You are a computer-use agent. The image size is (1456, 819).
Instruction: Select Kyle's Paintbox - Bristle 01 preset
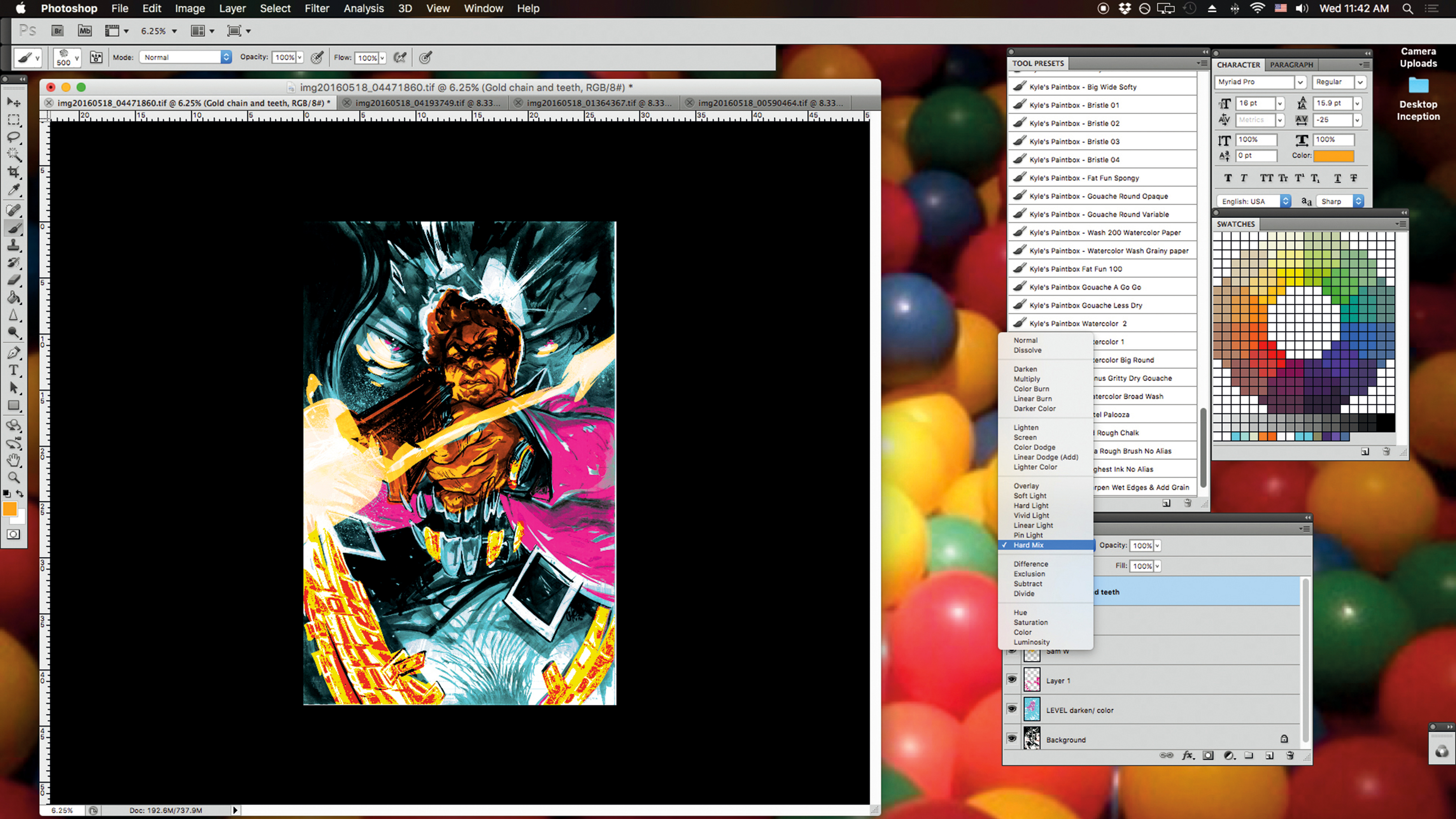[1103, 105]
